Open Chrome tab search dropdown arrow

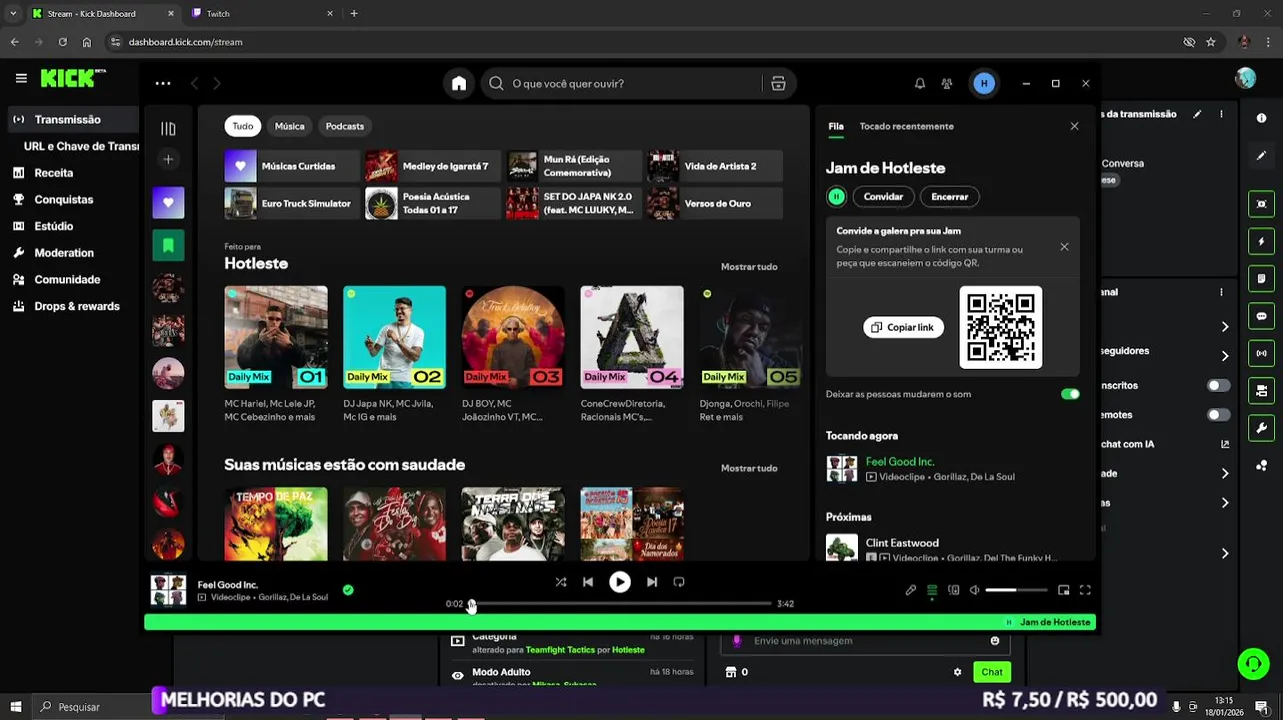click(13, 13)
